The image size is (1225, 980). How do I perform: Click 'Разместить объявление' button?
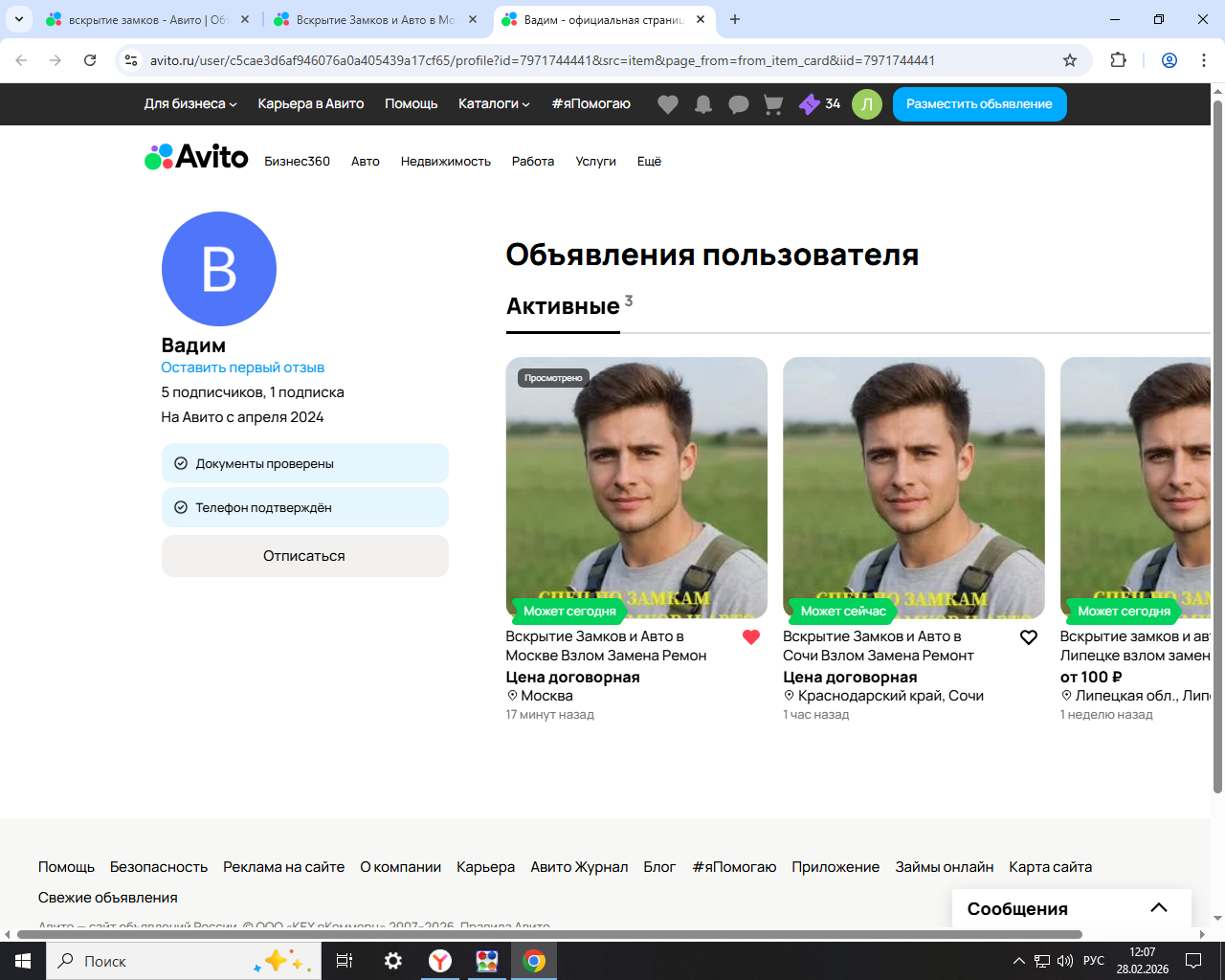[x=979, y=104]
